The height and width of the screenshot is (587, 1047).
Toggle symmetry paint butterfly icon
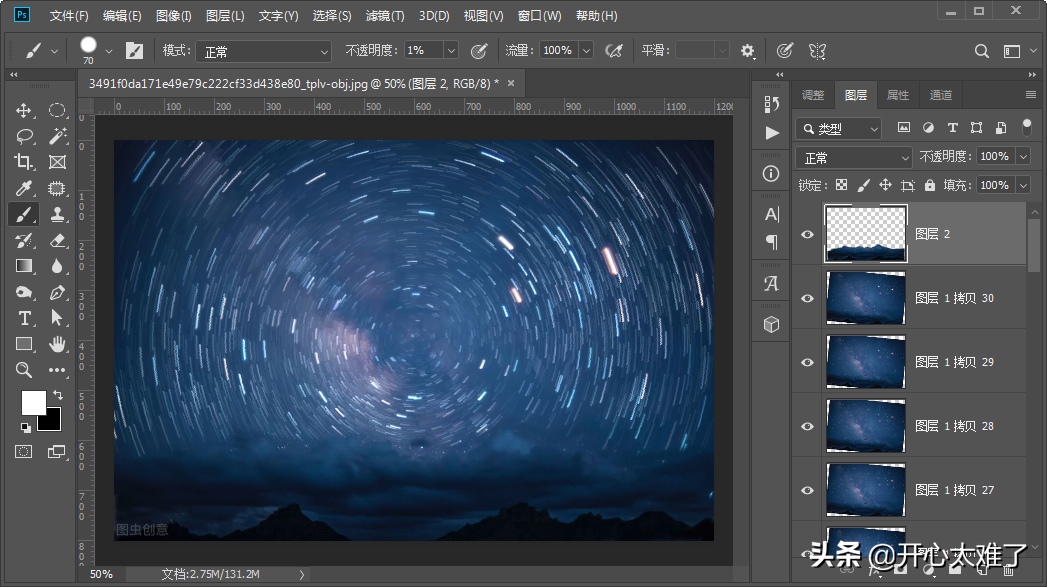pyautogui.click(x=817, y=51)
